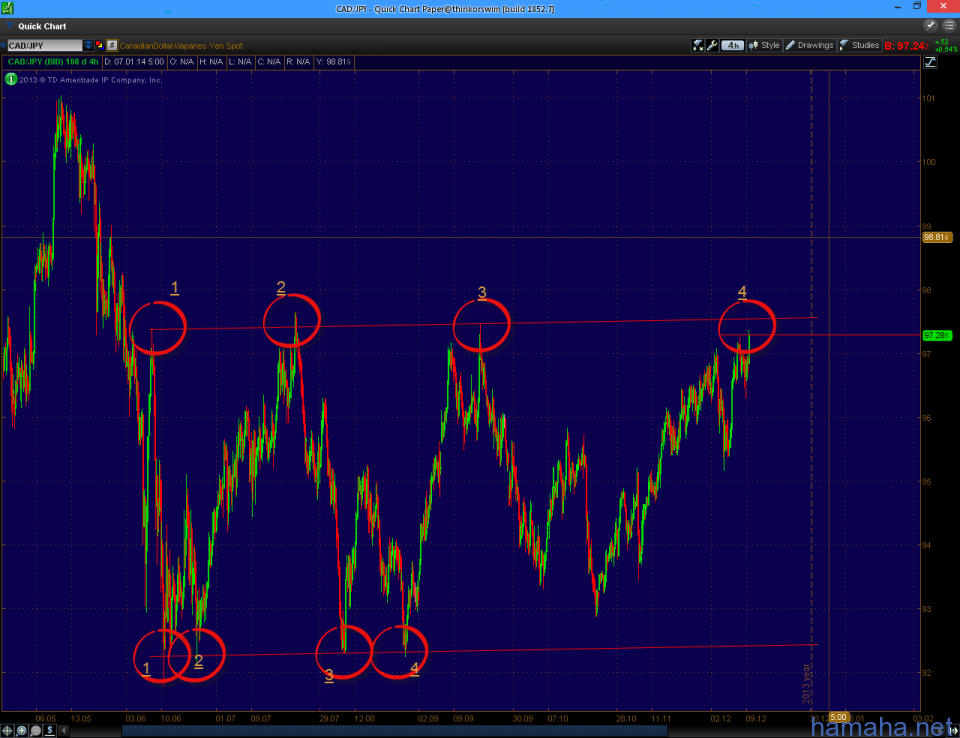Open the list menu icon in header
This screenshot has width=960, height=738.
(950, 26)
